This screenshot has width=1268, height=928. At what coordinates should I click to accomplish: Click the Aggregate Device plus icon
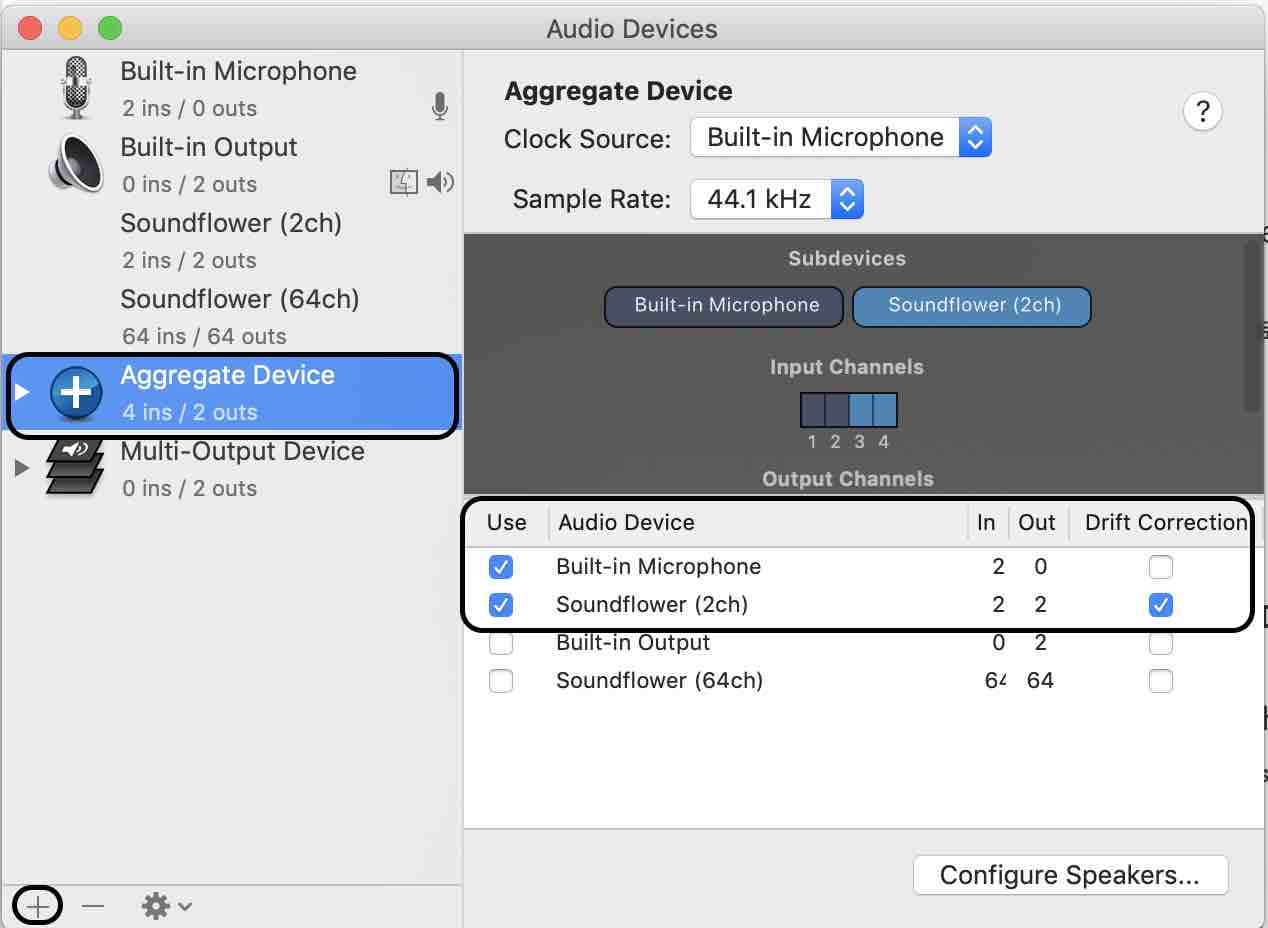pyautogui.click(x=76, y=392)
